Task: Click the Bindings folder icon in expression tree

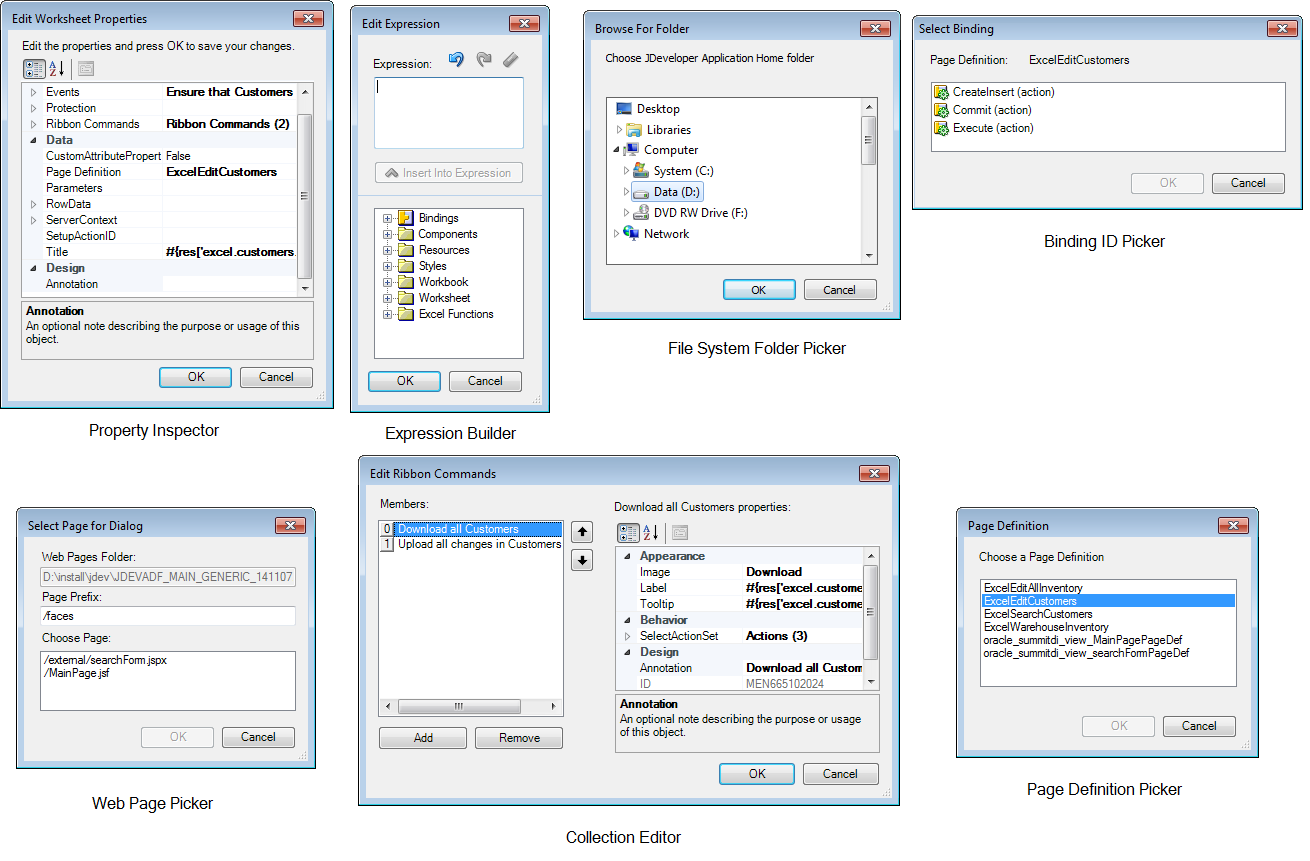Action: (405, 218)
